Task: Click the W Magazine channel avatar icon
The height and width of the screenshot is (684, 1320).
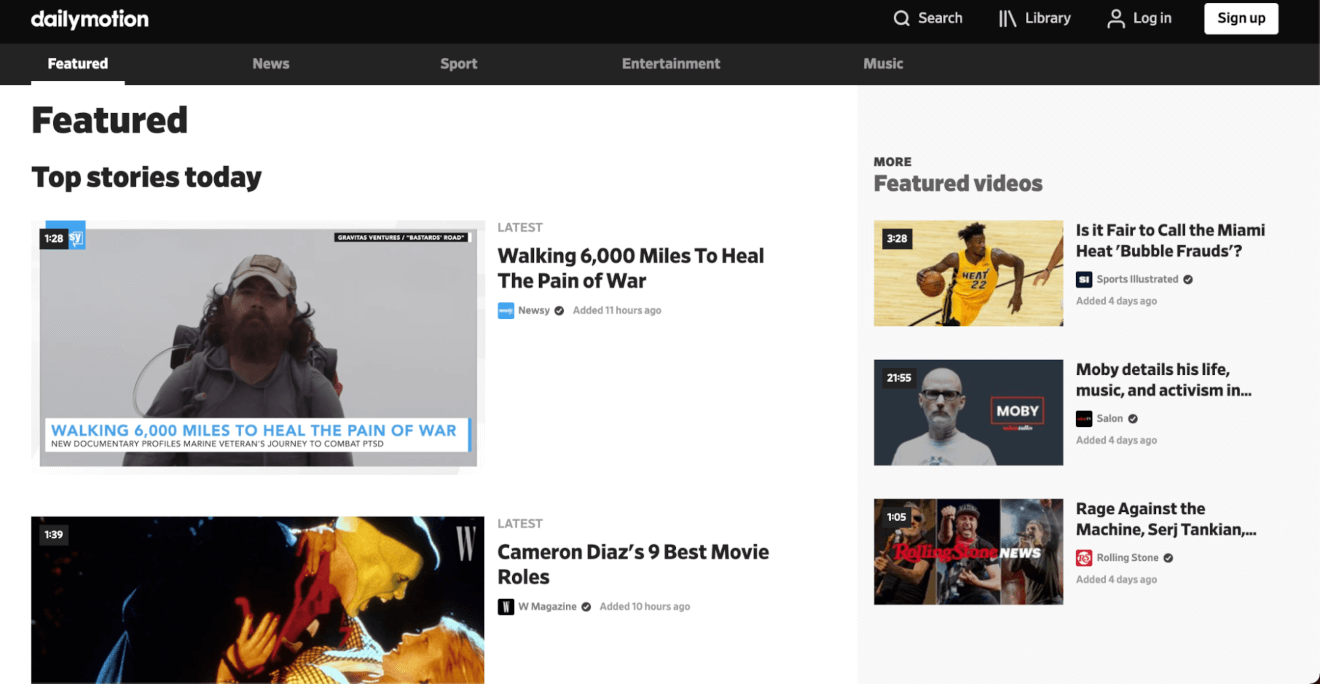Action: (x=506, y=606)
